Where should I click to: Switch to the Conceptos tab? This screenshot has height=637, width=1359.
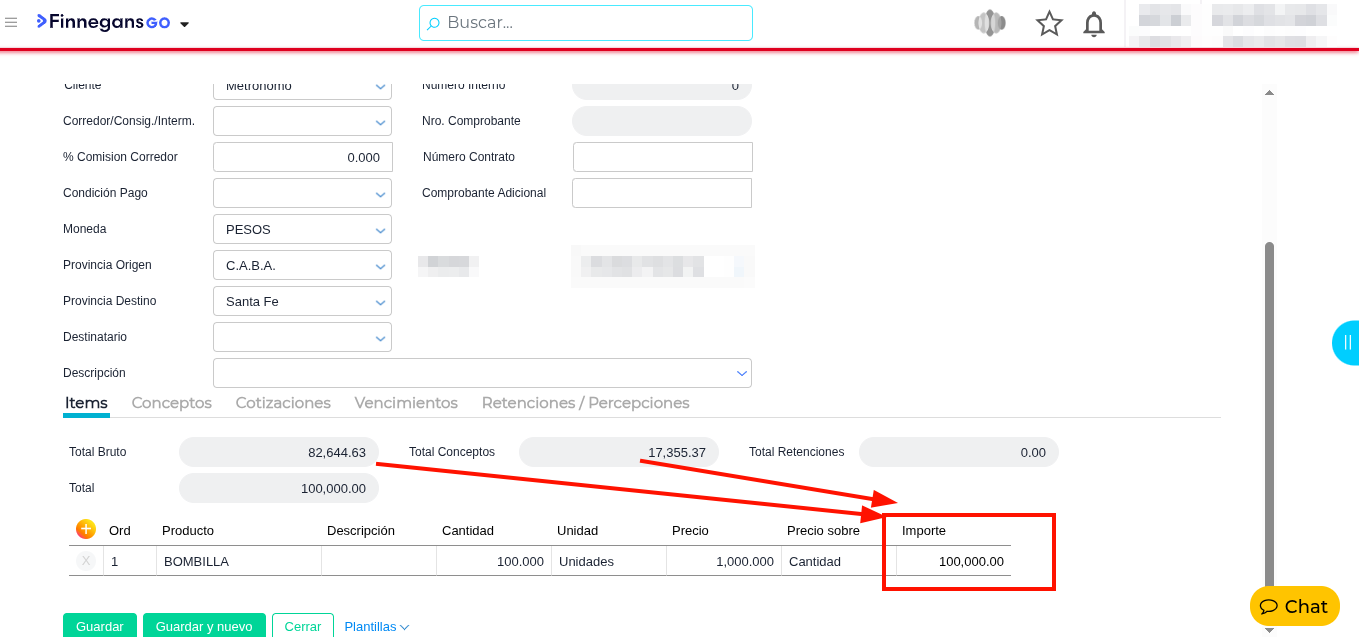(172, 403)
